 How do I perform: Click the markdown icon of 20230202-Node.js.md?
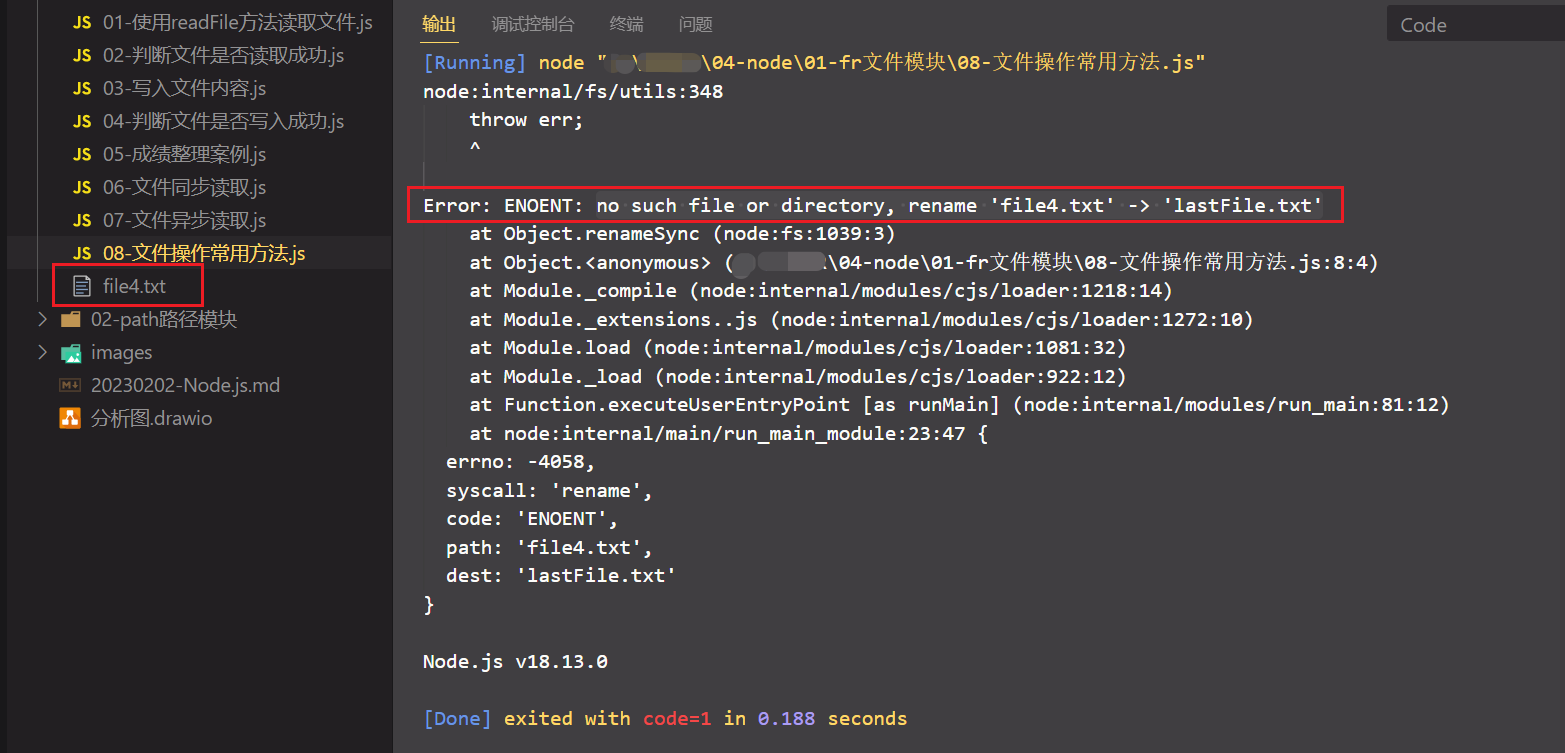70,386
